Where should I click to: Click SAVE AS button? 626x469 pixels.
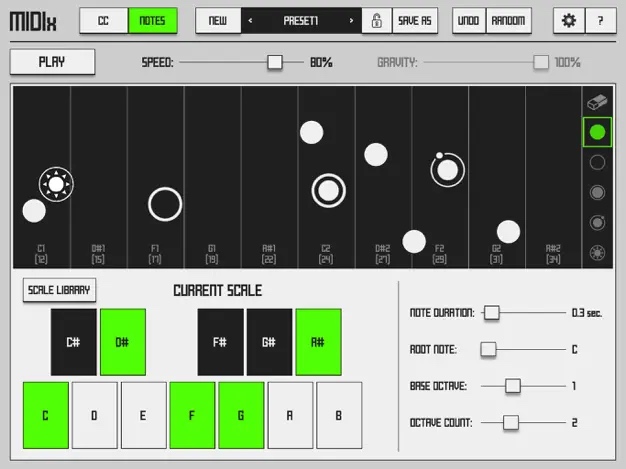pos(415,20)
